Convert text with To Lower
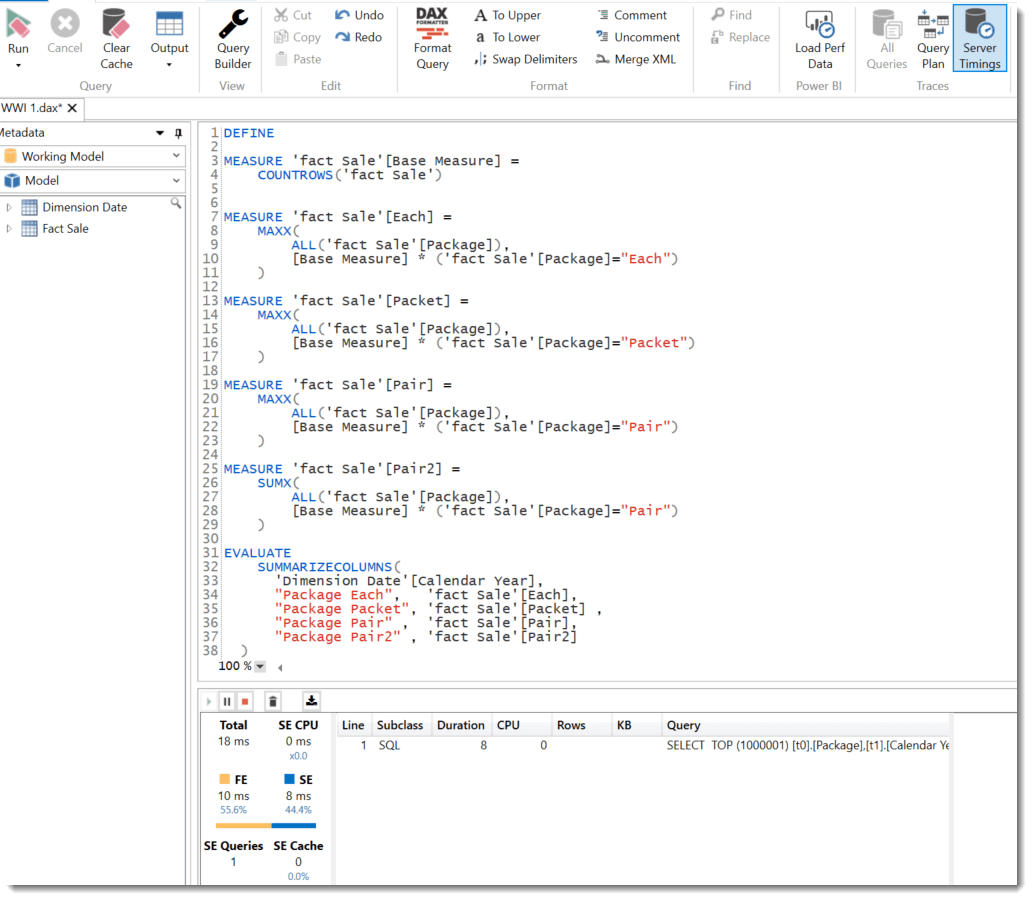The width and height of the screenshot is (1032, 900). (507, 37)
